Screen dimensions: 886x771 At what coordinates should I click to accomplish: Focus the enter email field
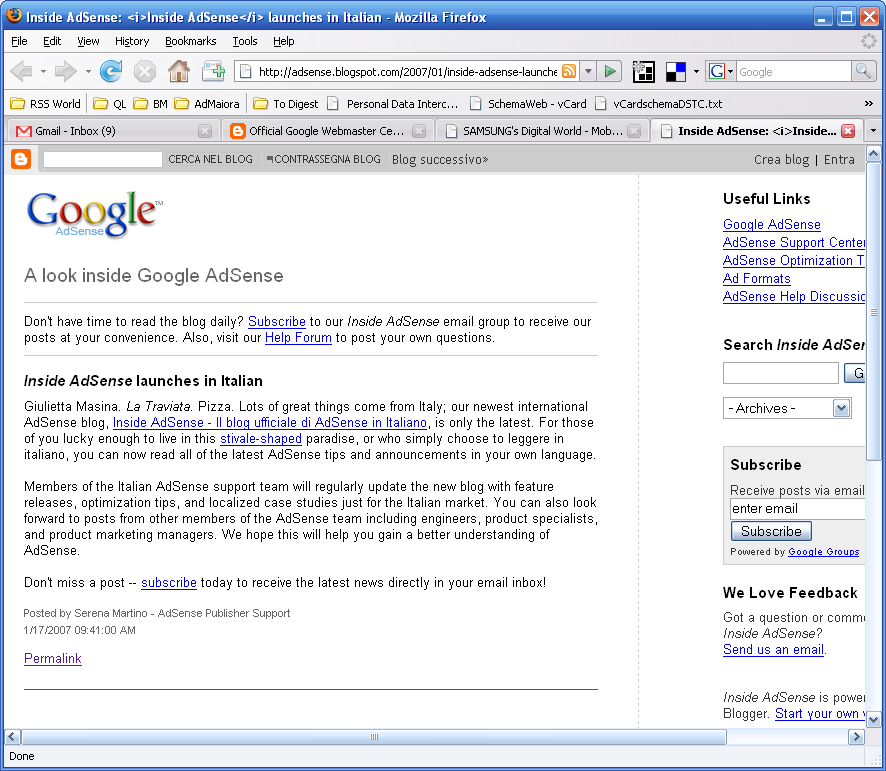pyautogui.click(x=797, y=509)
